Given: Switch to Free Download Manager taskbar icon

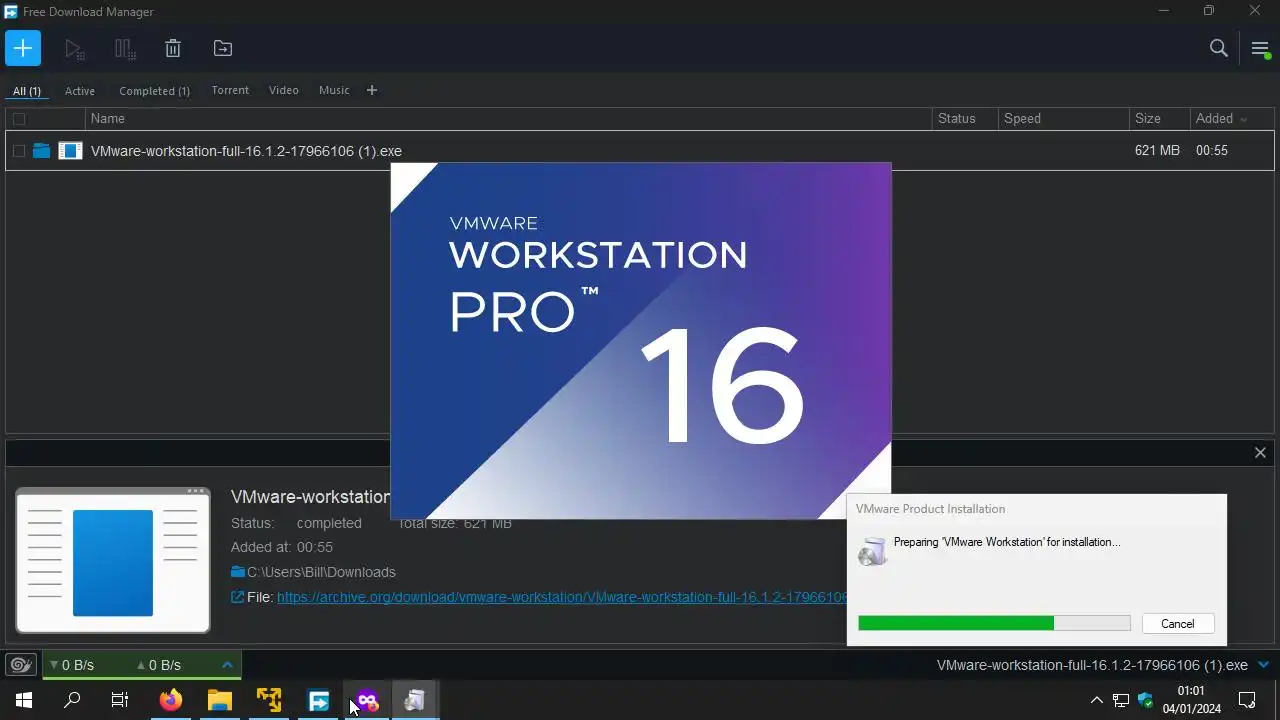Looking at the screenshot, I should pyautogui.click(x=318, y=700).
